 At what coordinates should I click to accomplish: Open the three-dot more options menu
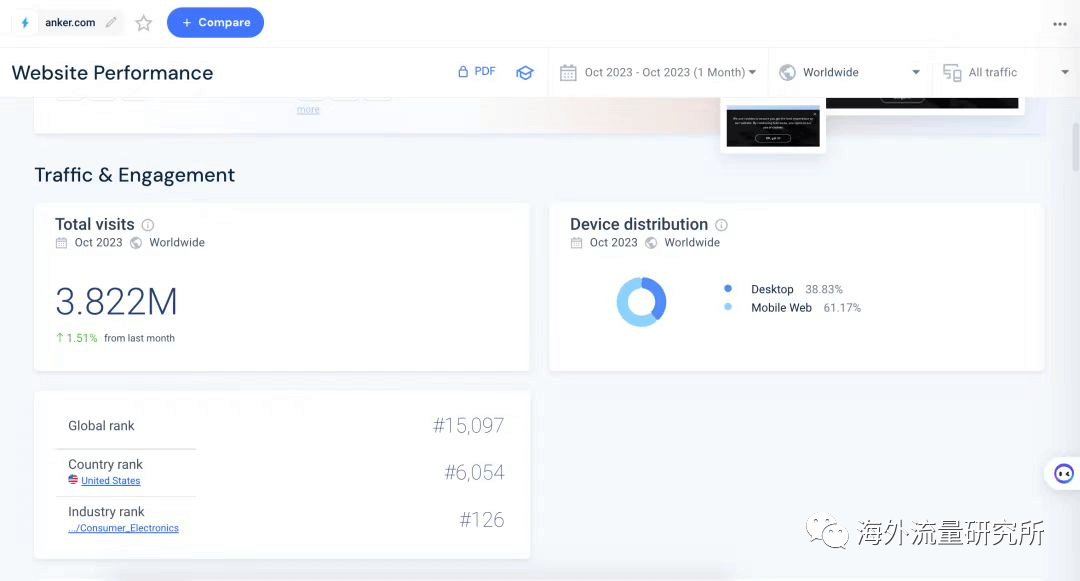click(1059, 24)
